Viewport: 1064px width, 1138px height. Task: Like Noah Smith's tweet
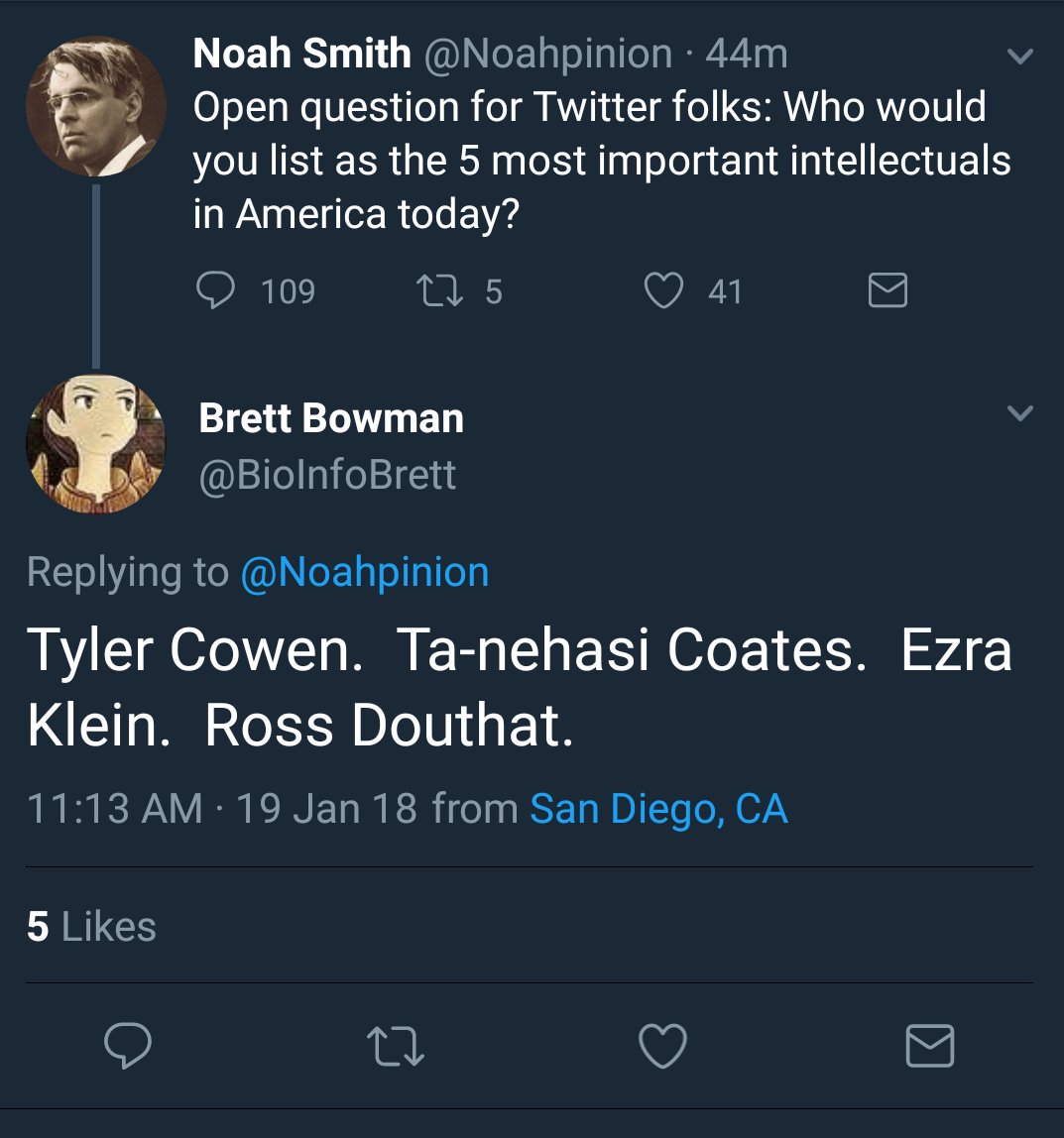coord(663,290)
